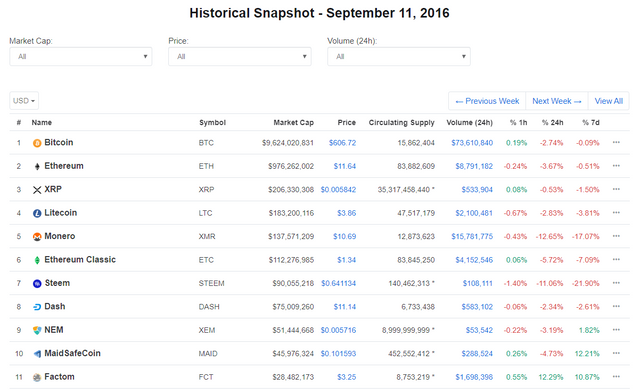Viewport: 640px width, 390px height.
Task: Click the Bitcoin orange logo icon
Action: [37, 143]
